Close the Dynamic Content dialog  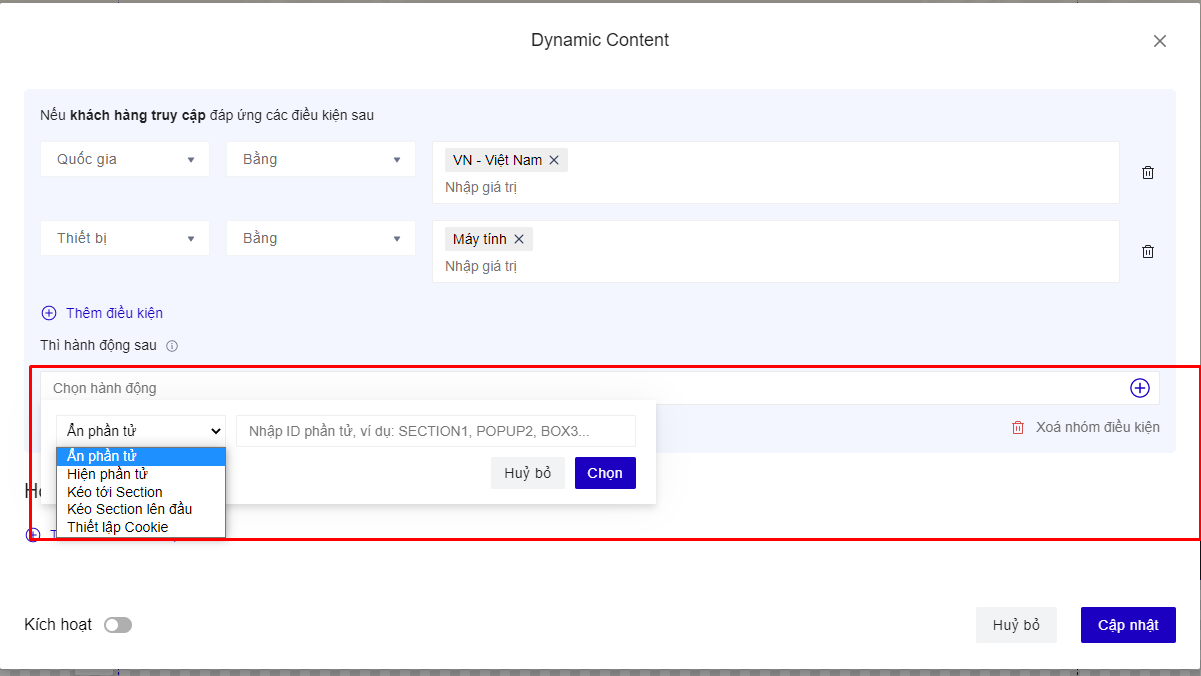click(x=1160, y=41)
